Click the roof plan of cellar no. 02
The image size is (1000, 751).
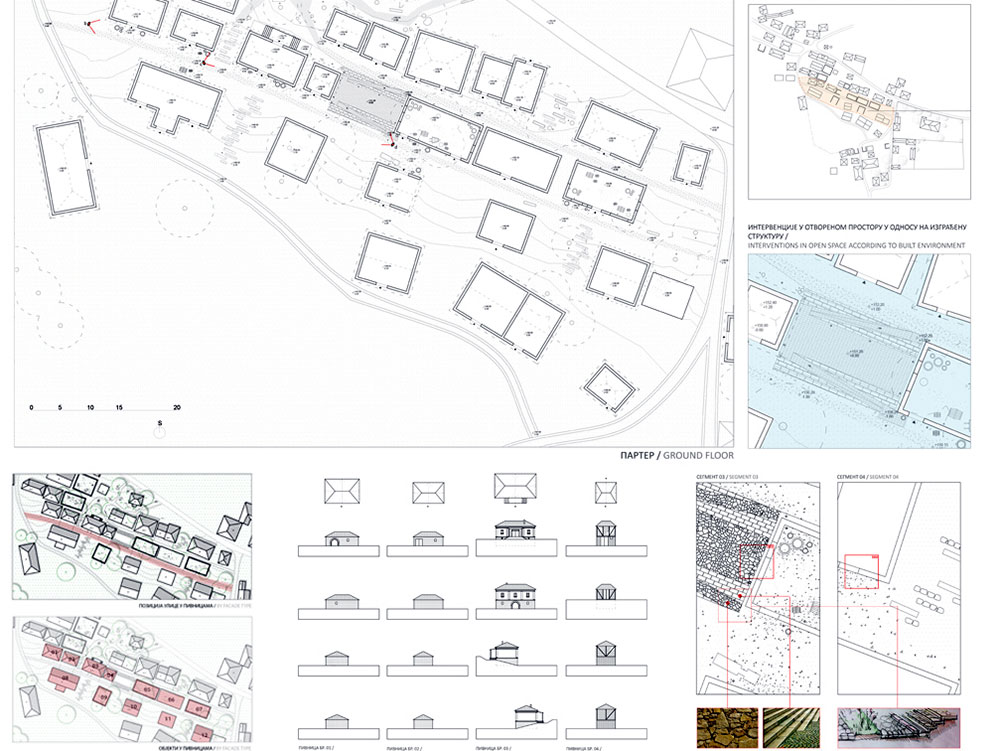[429, 493]
